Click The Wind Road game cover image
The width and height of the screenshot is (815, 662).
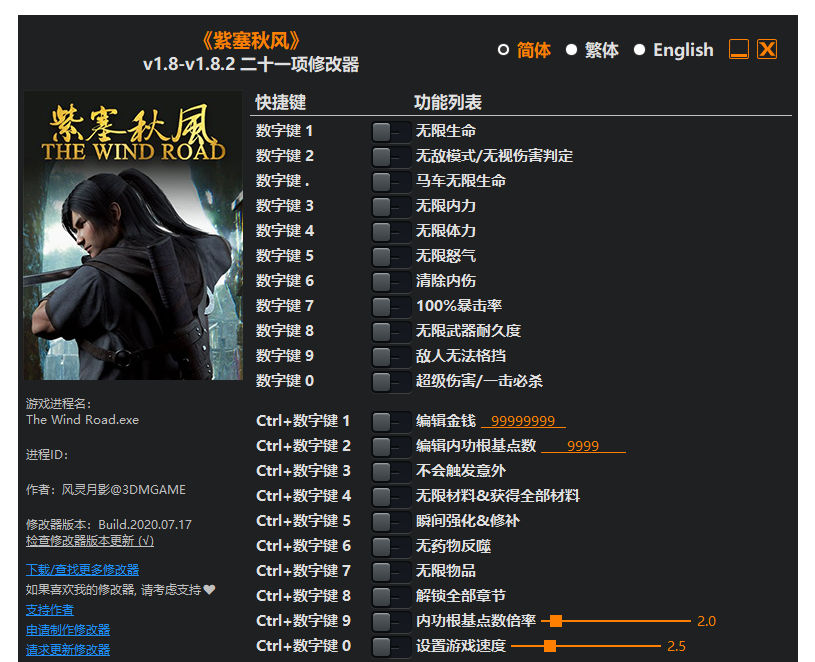point(133,235)
